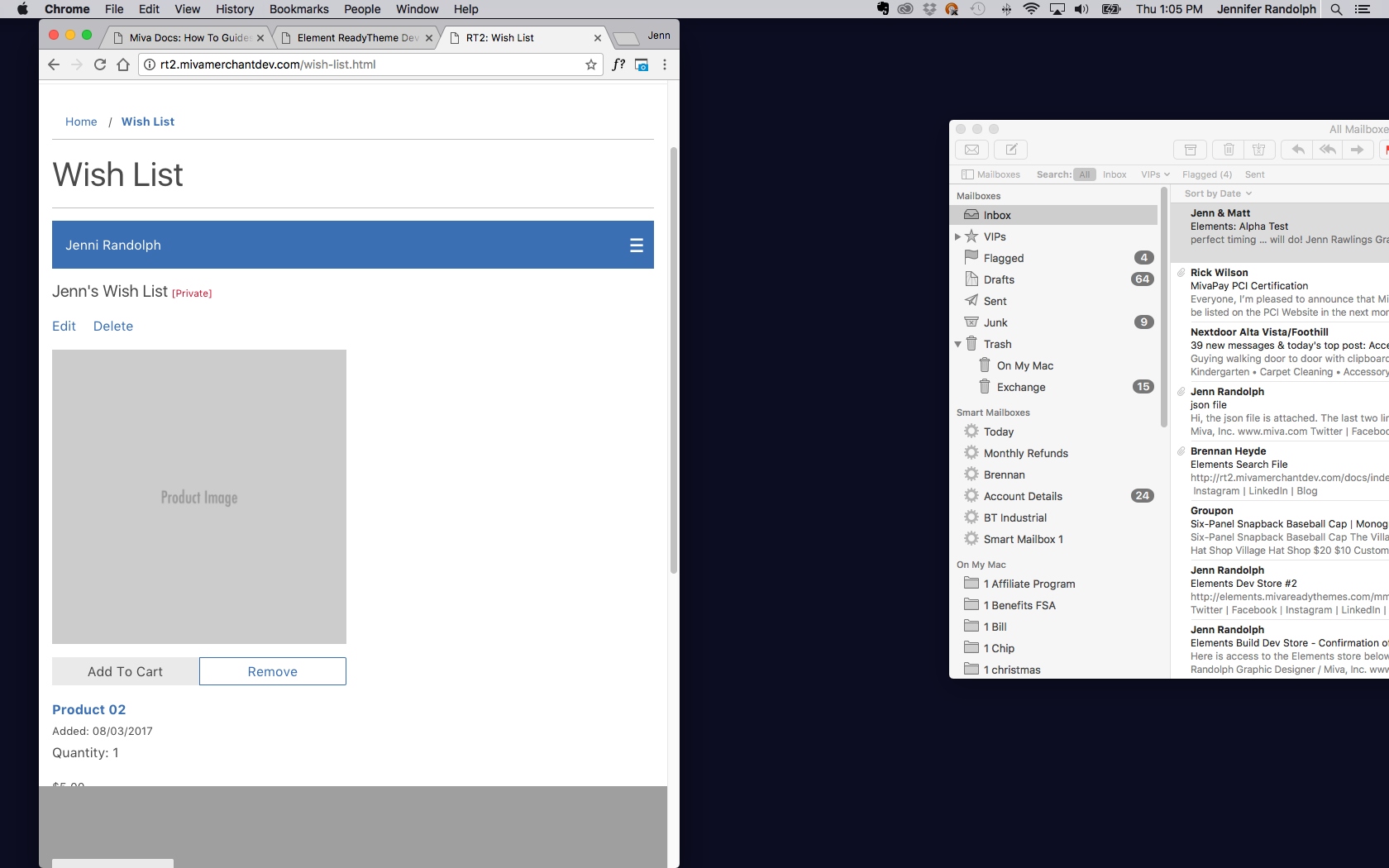Click the Wi-Fi status icon

(x=1031, y=9)
